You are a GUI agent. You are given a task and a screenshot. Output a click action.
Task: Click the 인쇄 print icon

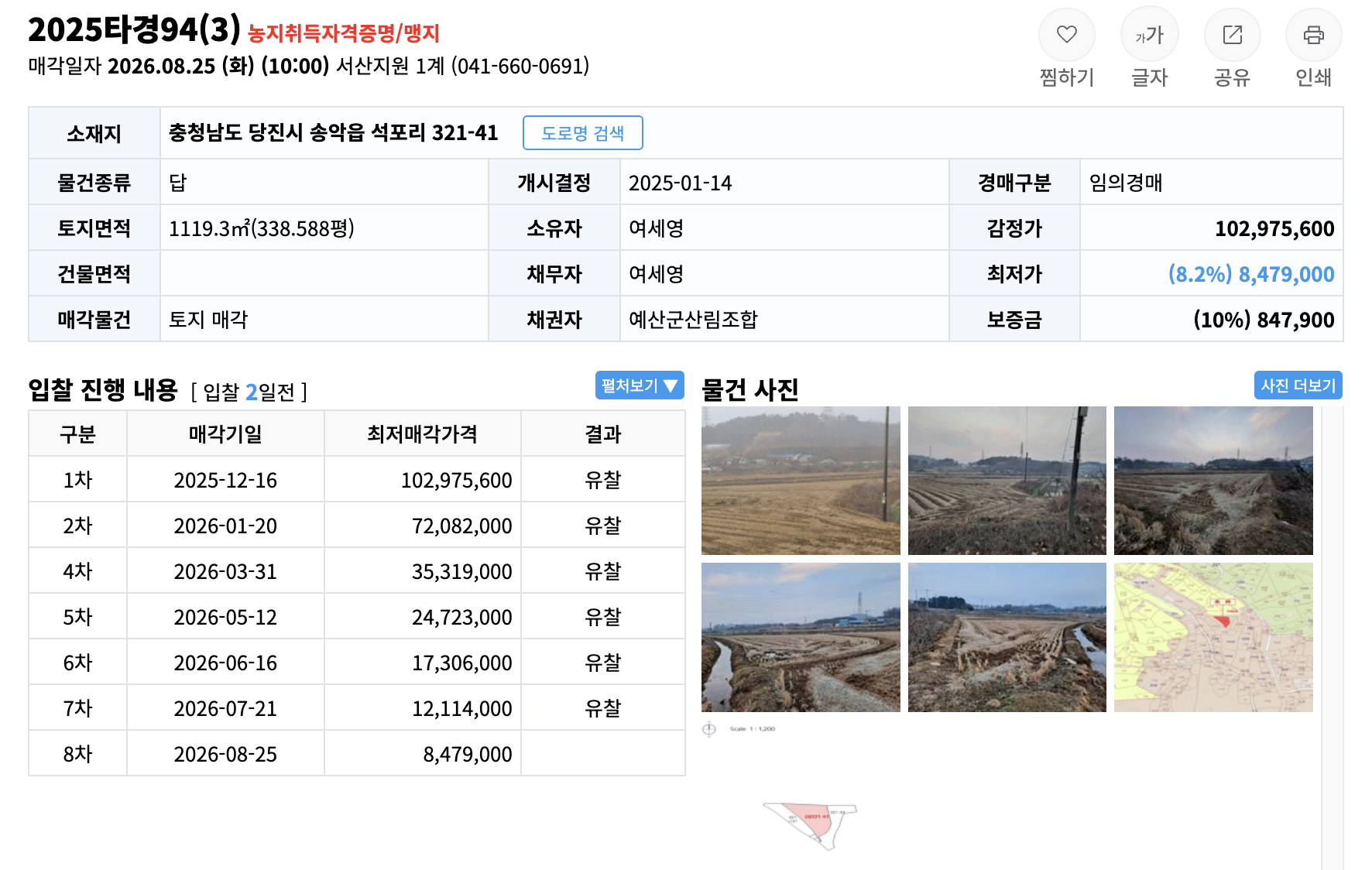pos(1313,35)
